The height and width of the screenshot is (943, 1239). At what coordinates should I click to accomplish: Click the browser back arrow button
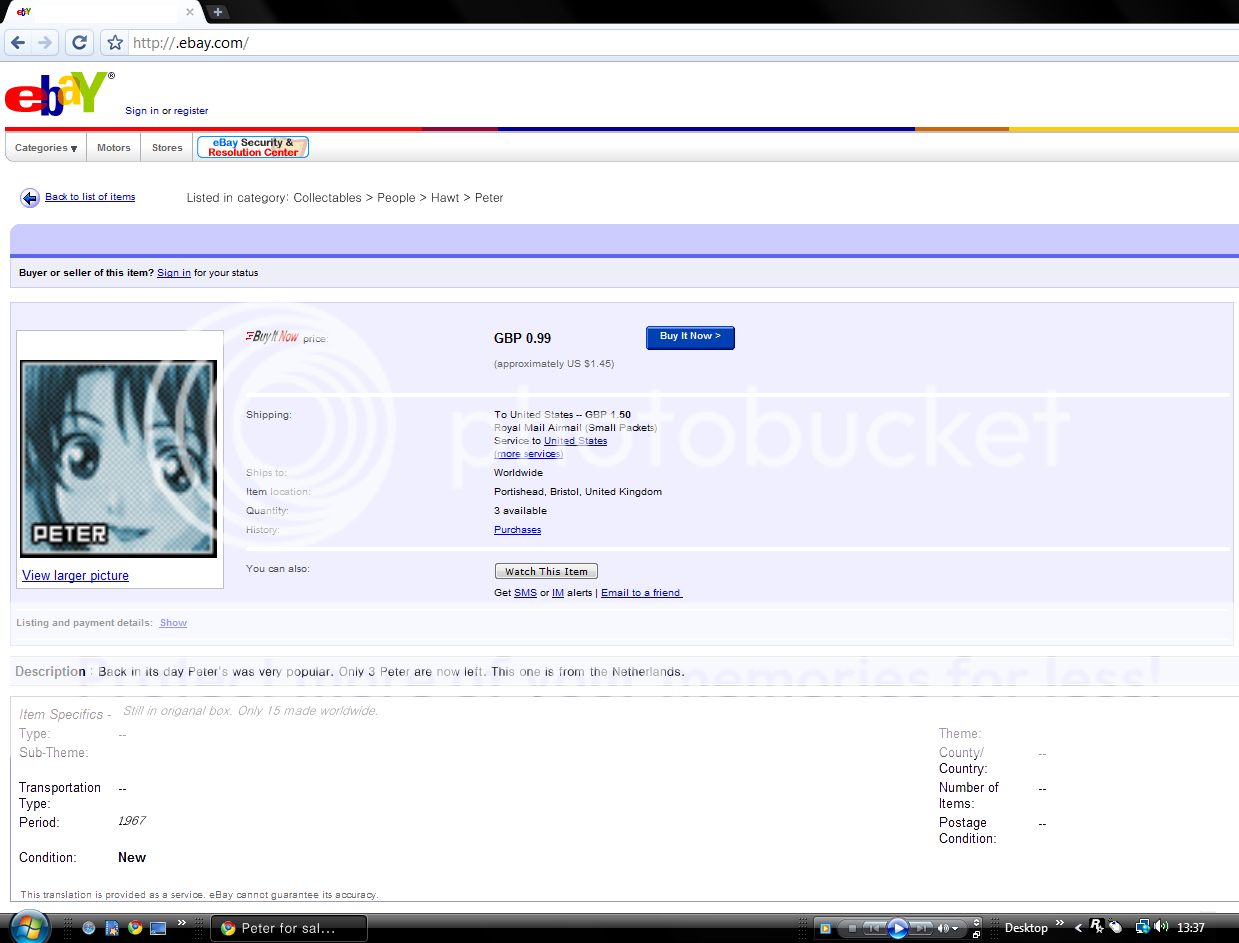pos(18,43)
